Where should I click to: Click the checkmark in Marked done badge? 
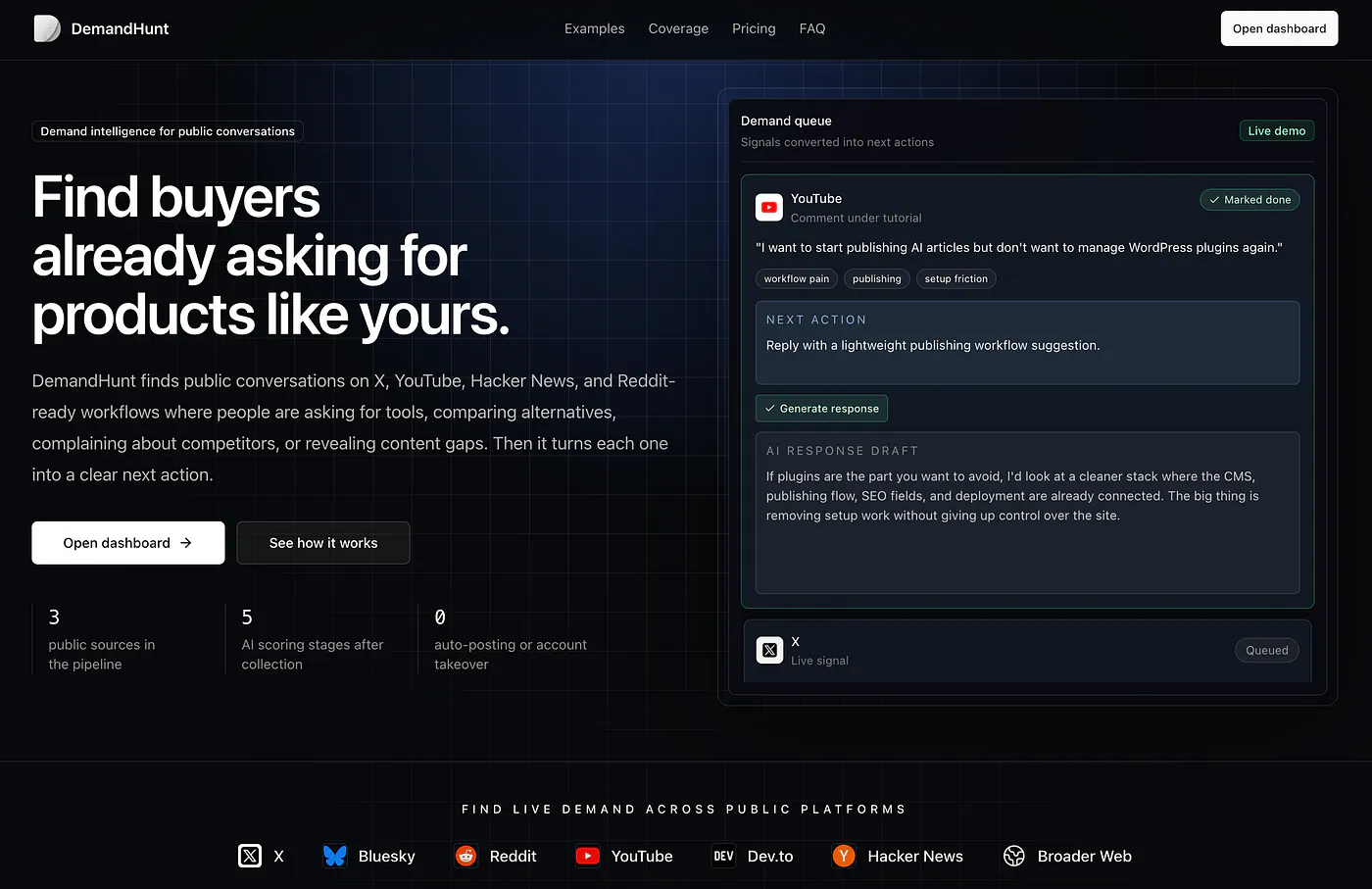pos(1214,200)
